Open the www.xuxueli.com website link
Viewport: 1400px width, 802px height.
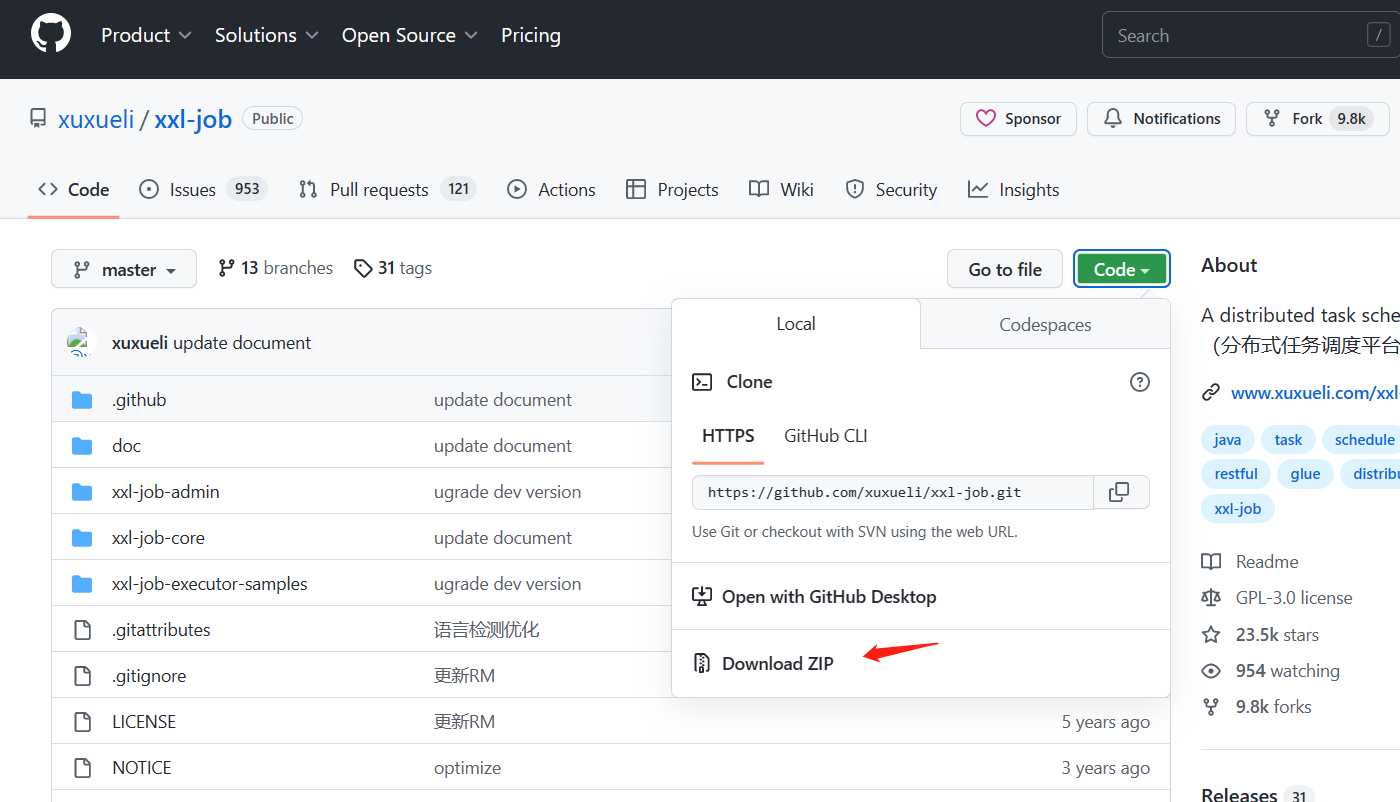1315,393
